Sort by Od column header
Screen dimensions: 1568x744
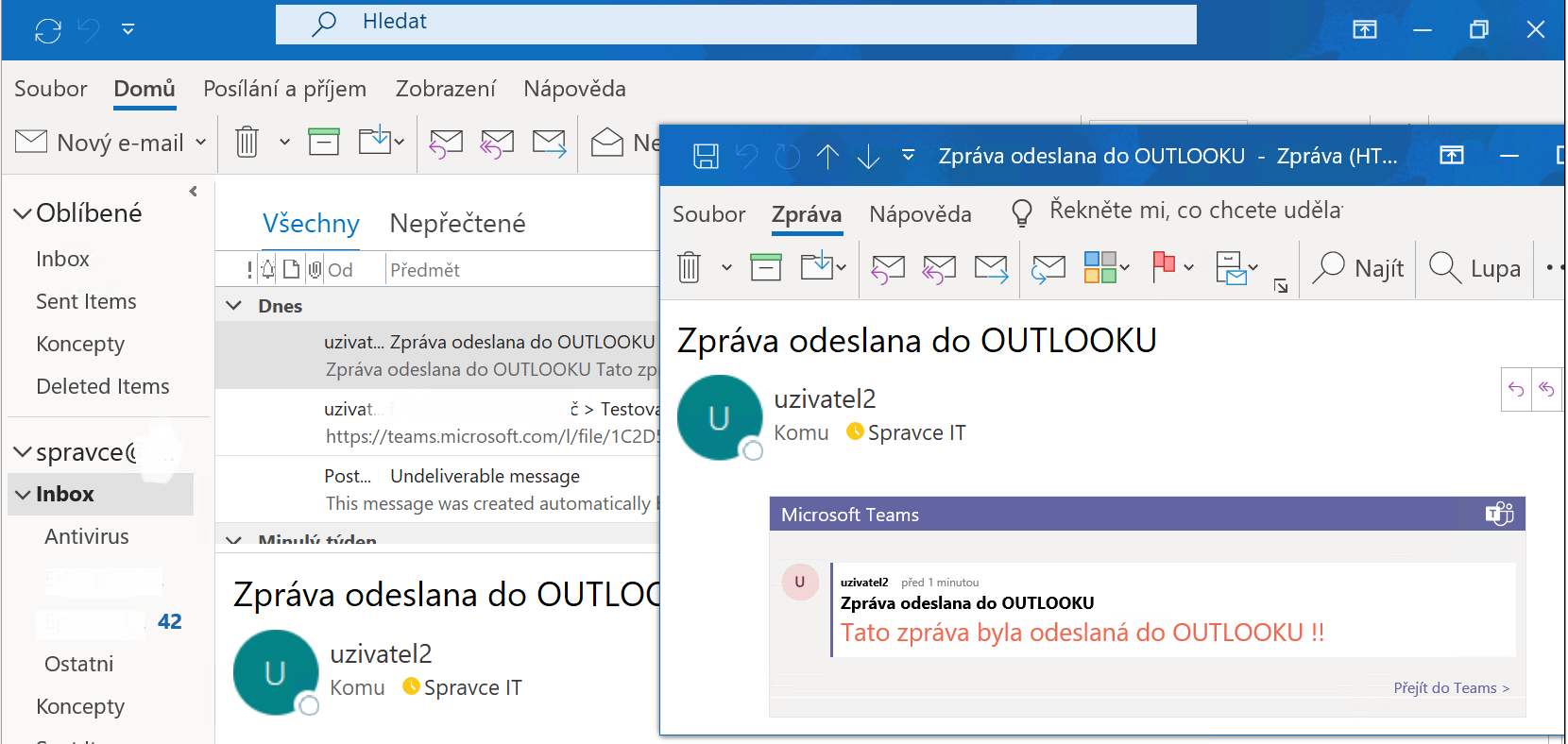[x=340, y=270]
